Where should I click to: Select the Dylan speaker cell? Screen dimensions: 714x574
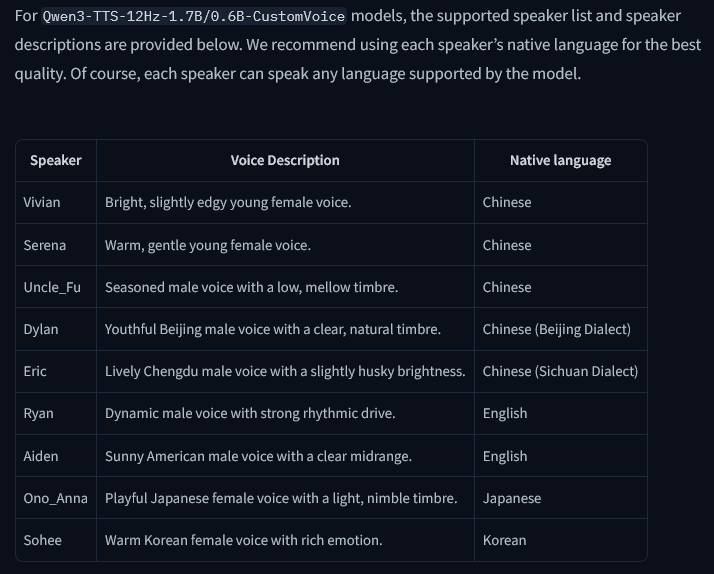coord(41,329)
